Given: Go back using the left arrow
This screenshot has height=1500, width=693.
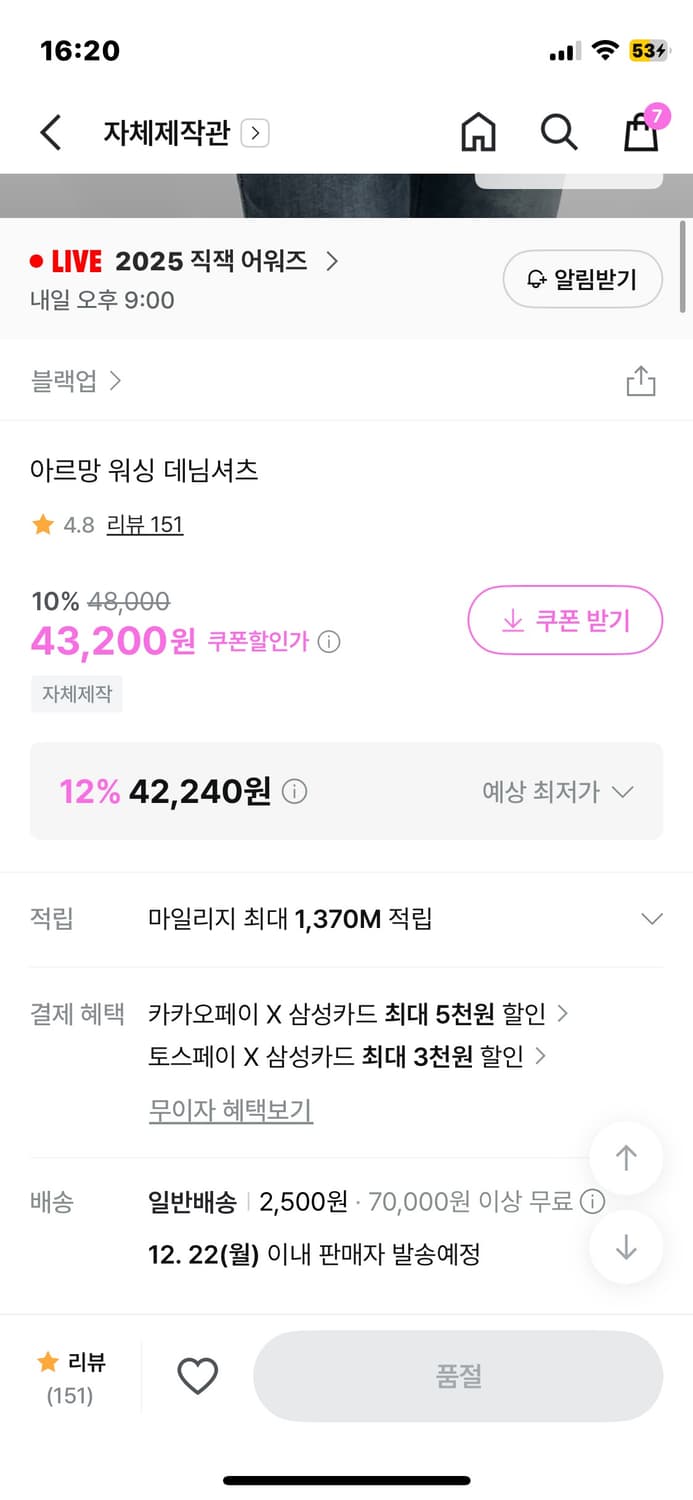Looking at the screenshot, I should [x=50, y=131].
